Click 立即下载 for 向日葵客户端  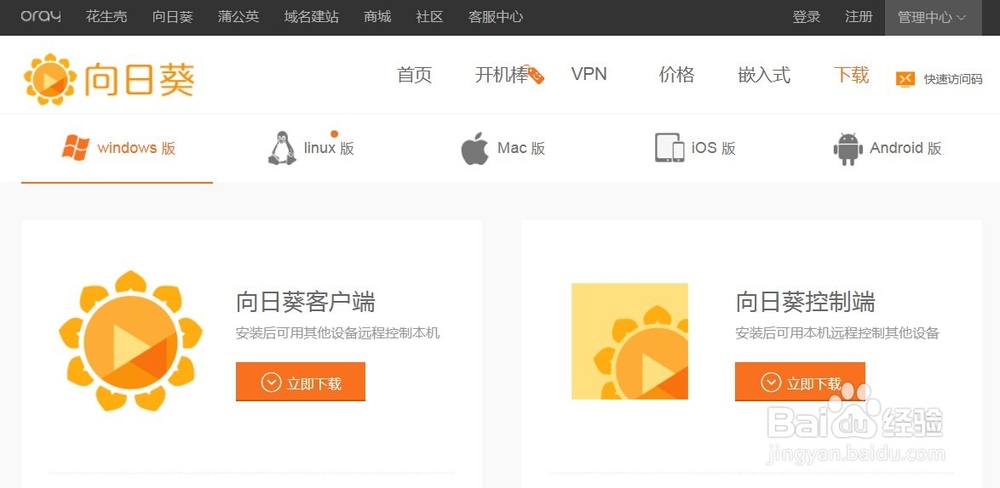[300, 382]
